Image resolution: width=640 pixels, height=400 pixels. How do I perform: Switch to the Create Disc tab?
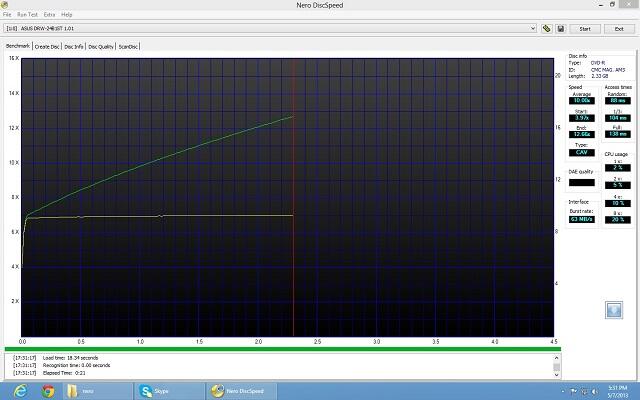47,47
